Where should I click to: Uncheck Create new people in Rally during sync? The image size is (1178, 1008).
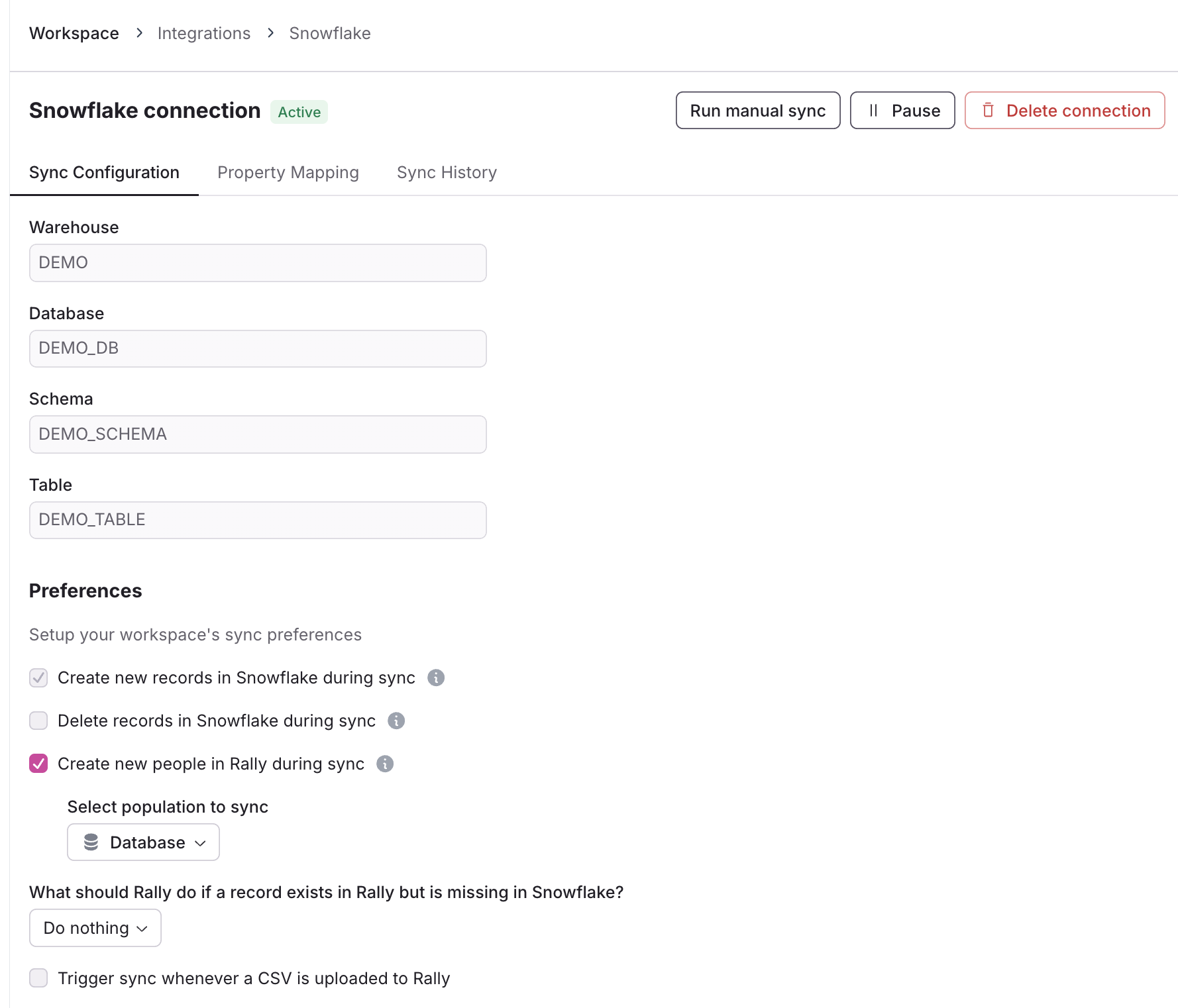click(38, 764)
